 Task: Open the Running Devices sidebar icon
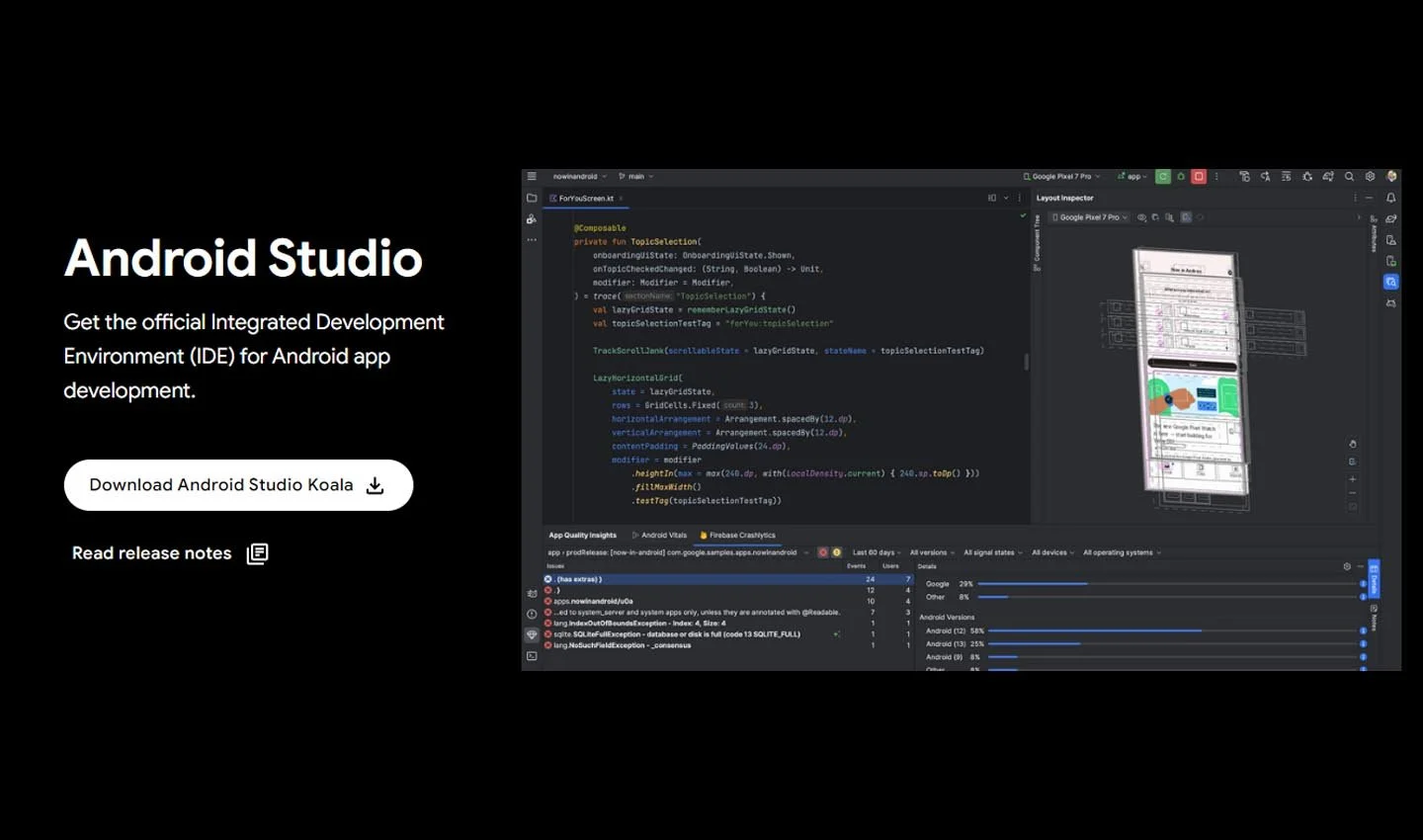(x=1390, y=261)
